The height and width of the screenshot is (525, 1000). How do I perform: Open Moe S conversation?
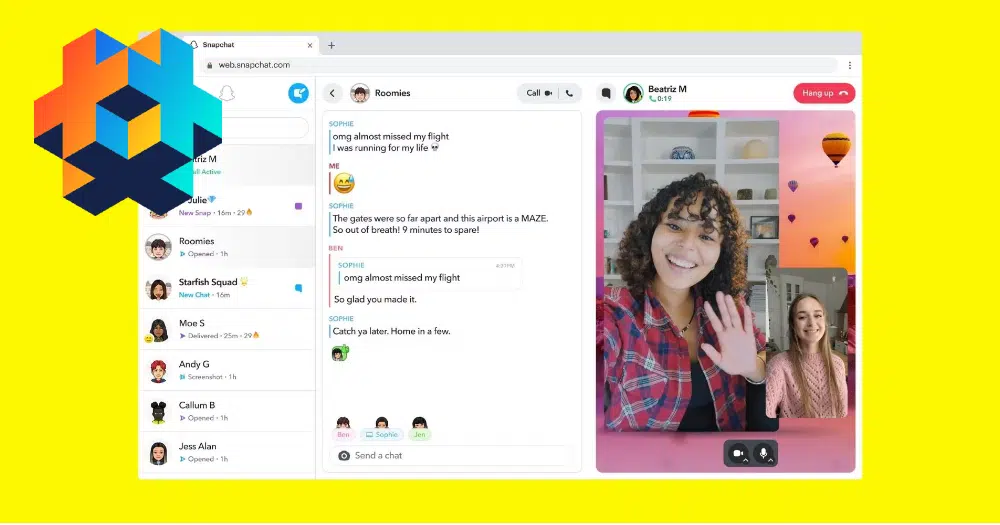[x=228, y=329]
